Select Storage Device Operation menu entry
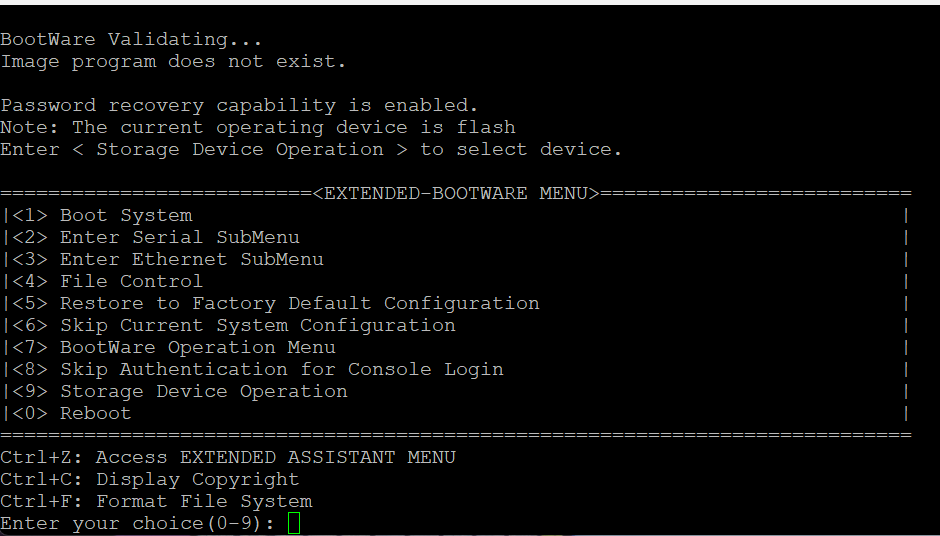Screen dimensions: 940x536 tap(203, 391)
